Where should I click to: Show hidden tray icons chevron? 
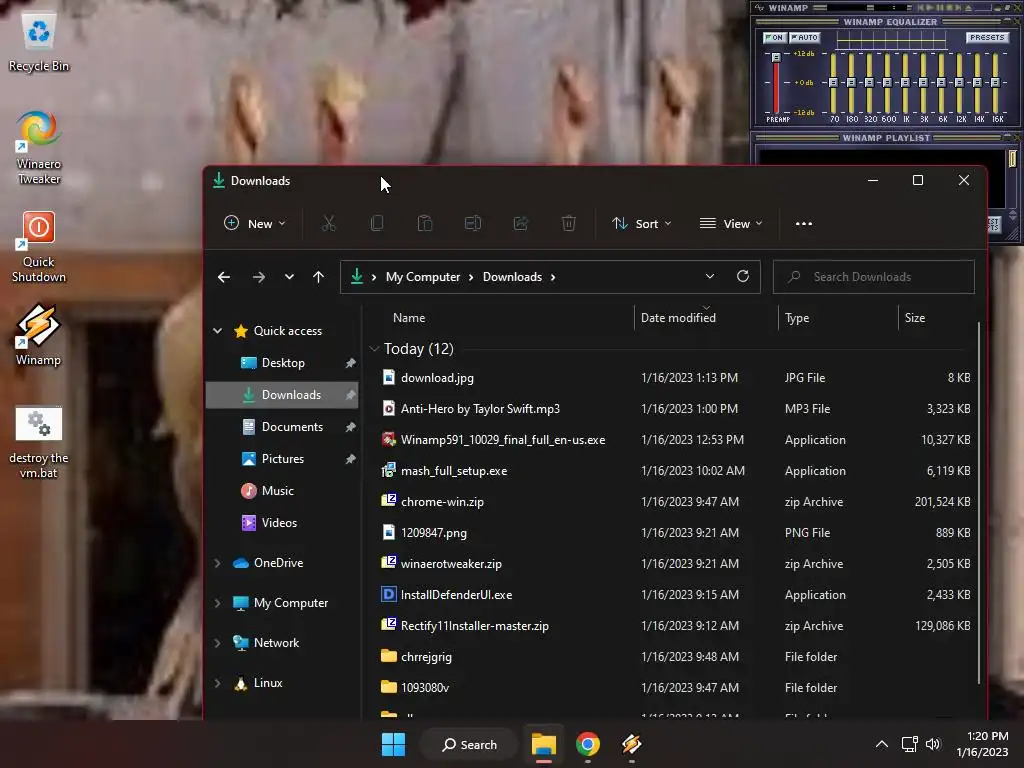(x=882, y=744)
